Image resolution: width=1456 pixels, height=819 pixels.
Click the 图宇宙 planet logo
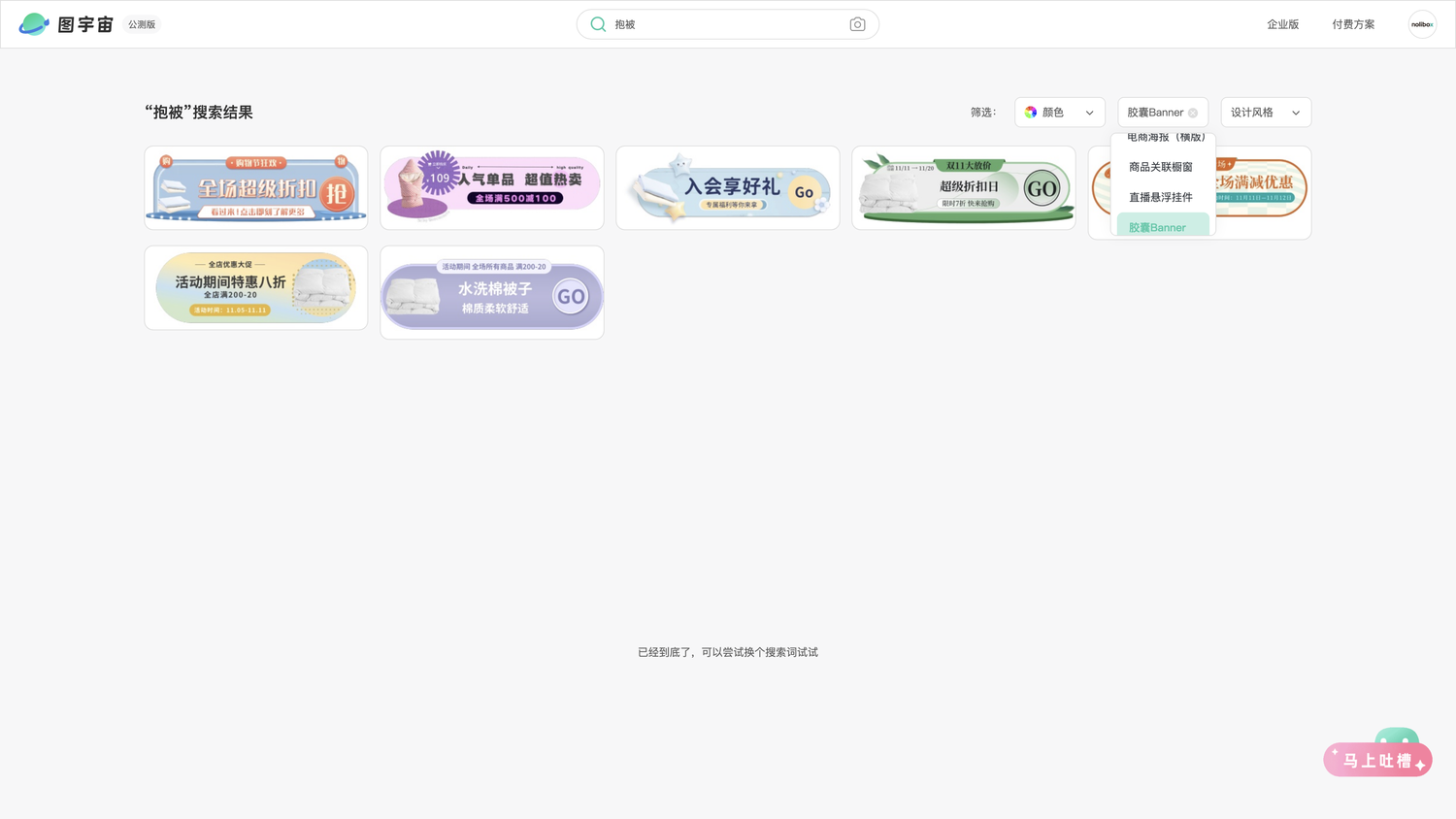tap(34, 24)
